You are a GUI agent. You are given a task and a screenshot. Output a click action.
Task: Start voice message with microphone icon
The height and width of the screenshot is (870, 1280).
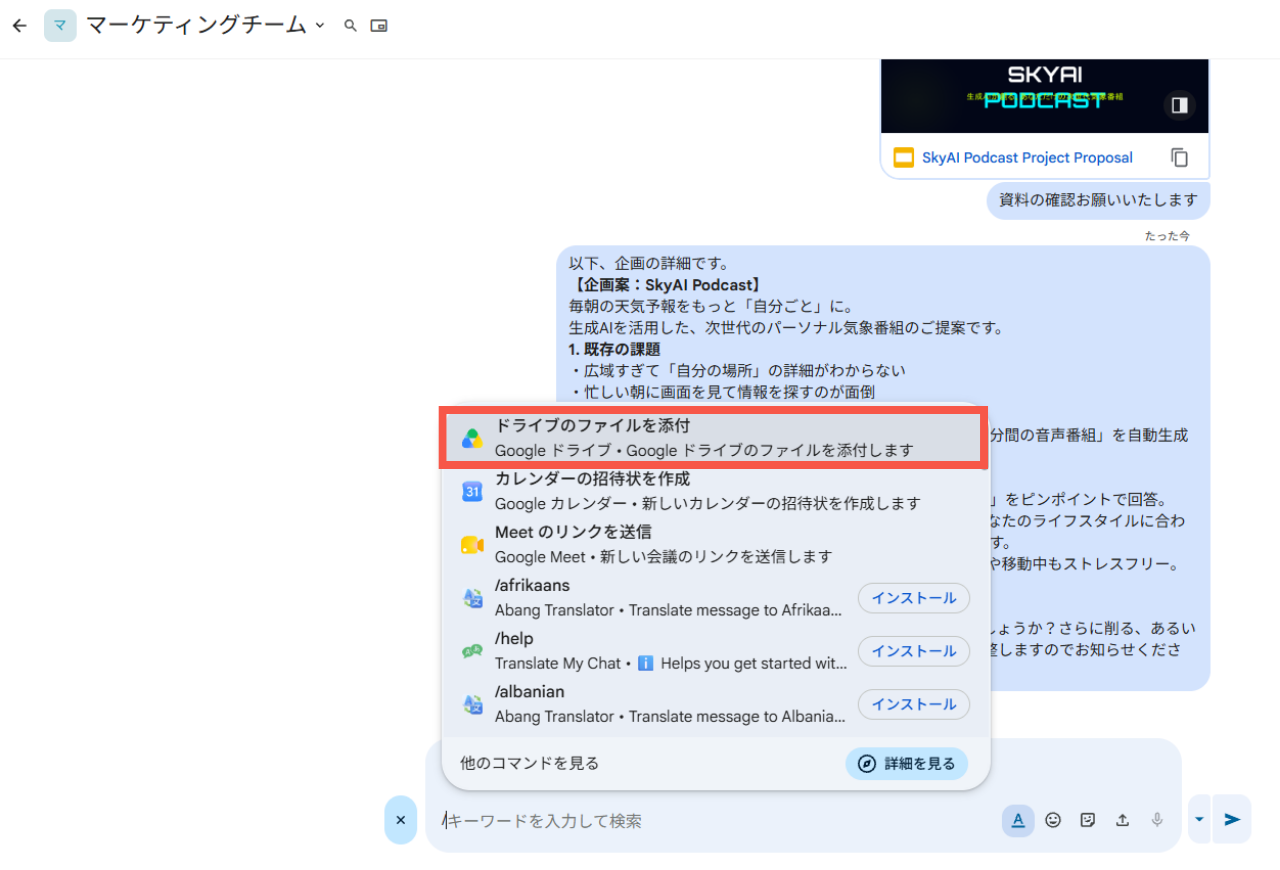tap(1157, 820)
